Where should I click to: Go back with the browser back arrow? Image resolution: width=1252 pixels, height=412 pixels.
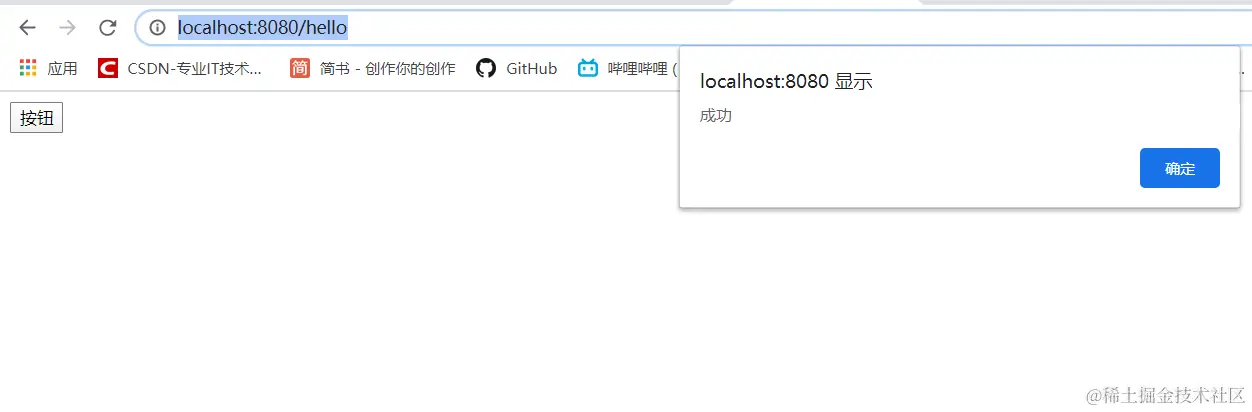[x=27, y=28]
